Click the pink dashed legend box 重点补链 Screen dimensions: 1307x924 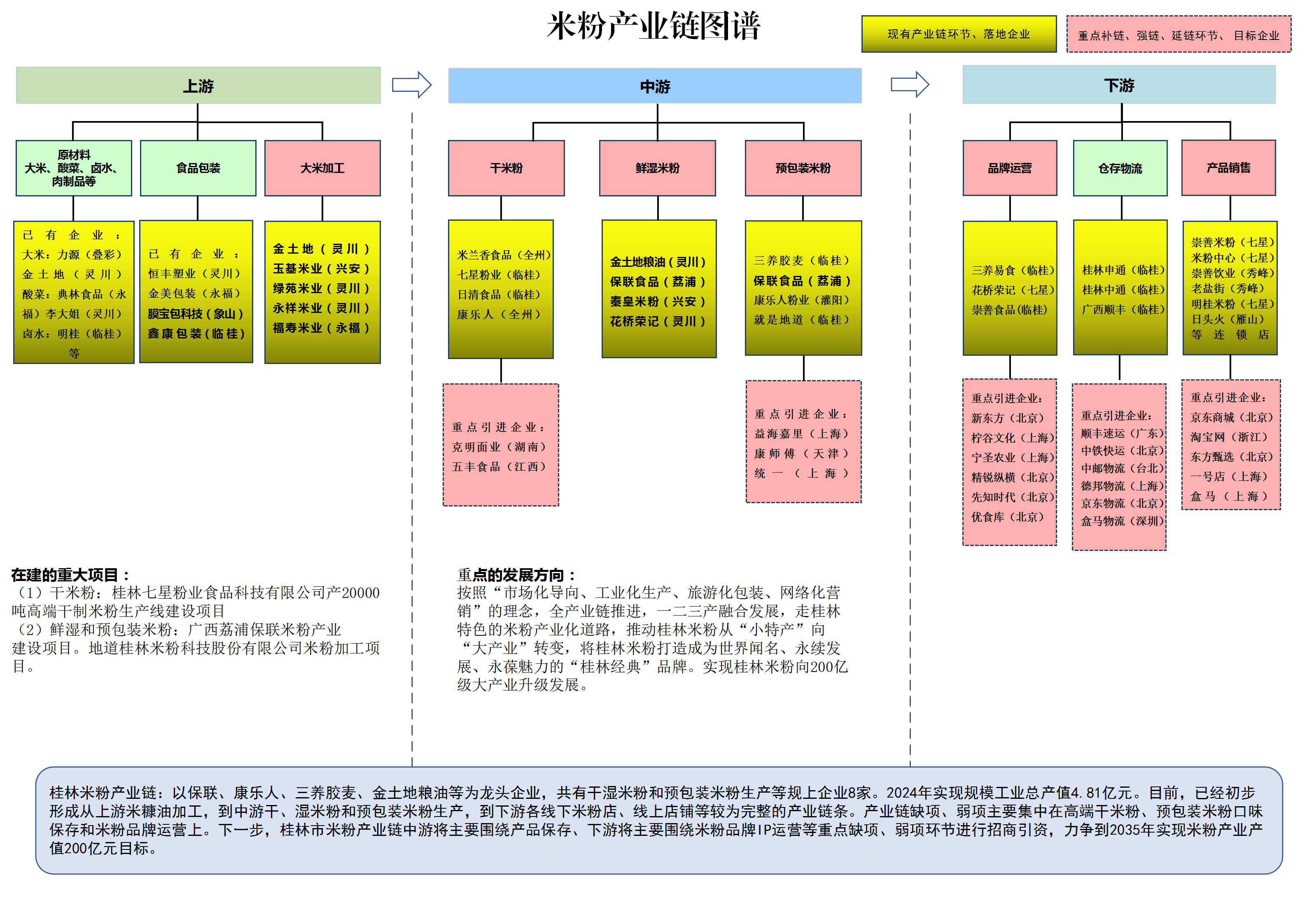1179,35
